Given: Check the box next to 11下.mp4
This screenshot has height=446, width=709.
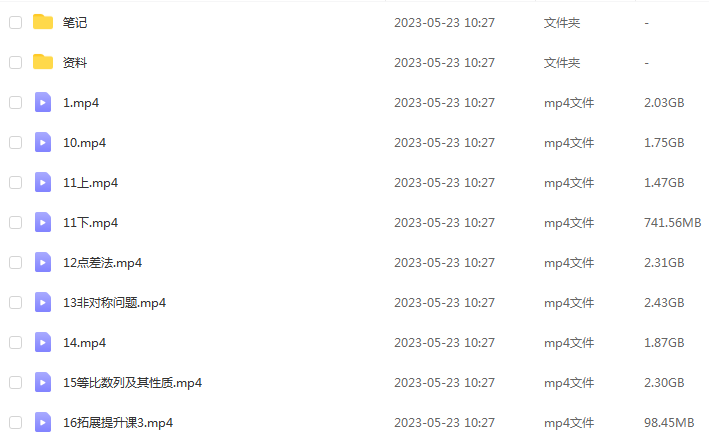Looking at the screenshot, I should click(x=15, y=222).
